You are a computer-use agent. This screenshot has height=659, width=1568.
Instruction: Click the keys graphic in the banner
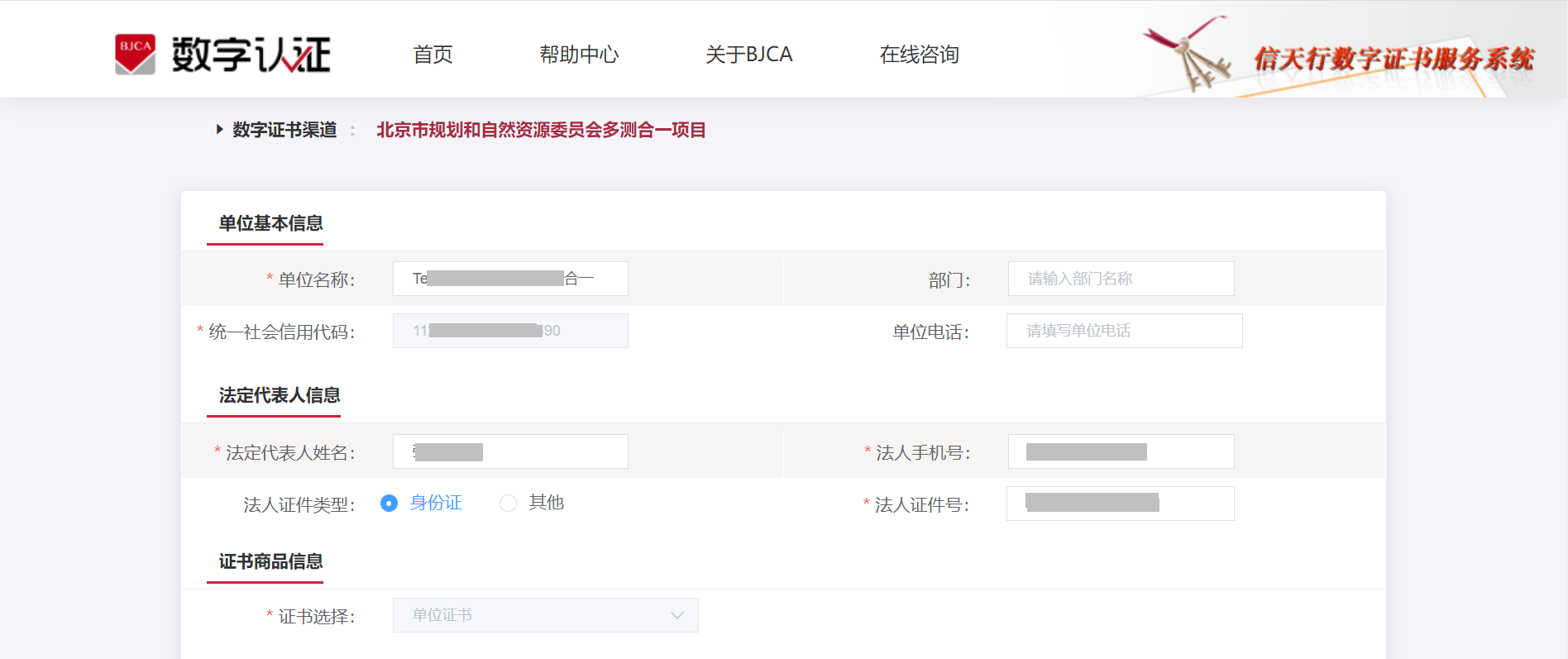click(1188, 53)
